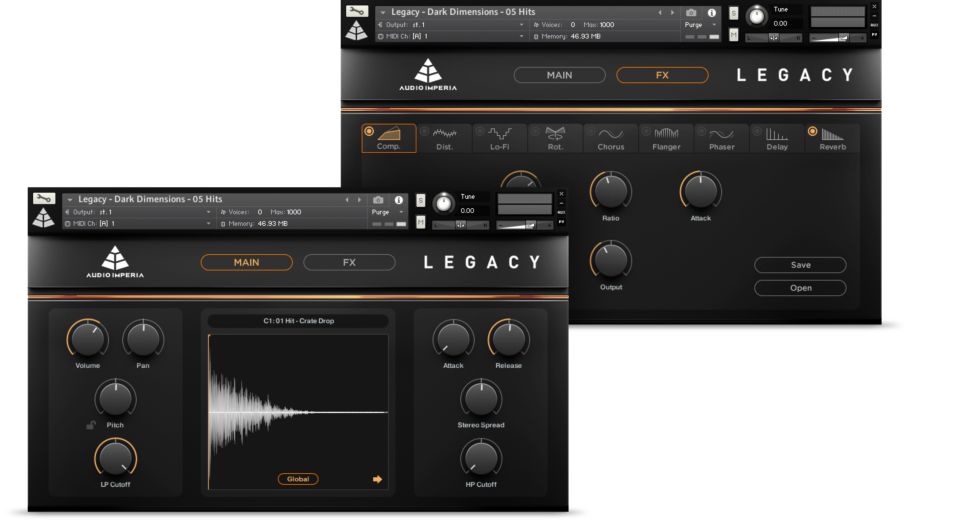Open the Output dropdown in the front window
The image size is (960, 528).
tap(140, 212)
